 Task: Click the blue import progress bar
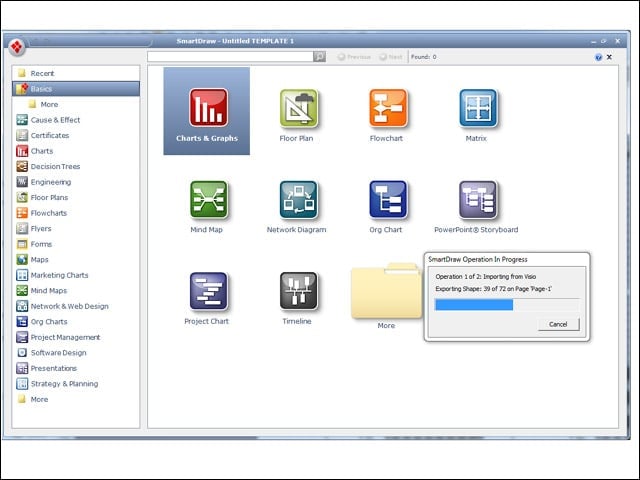tap(474, 305)
